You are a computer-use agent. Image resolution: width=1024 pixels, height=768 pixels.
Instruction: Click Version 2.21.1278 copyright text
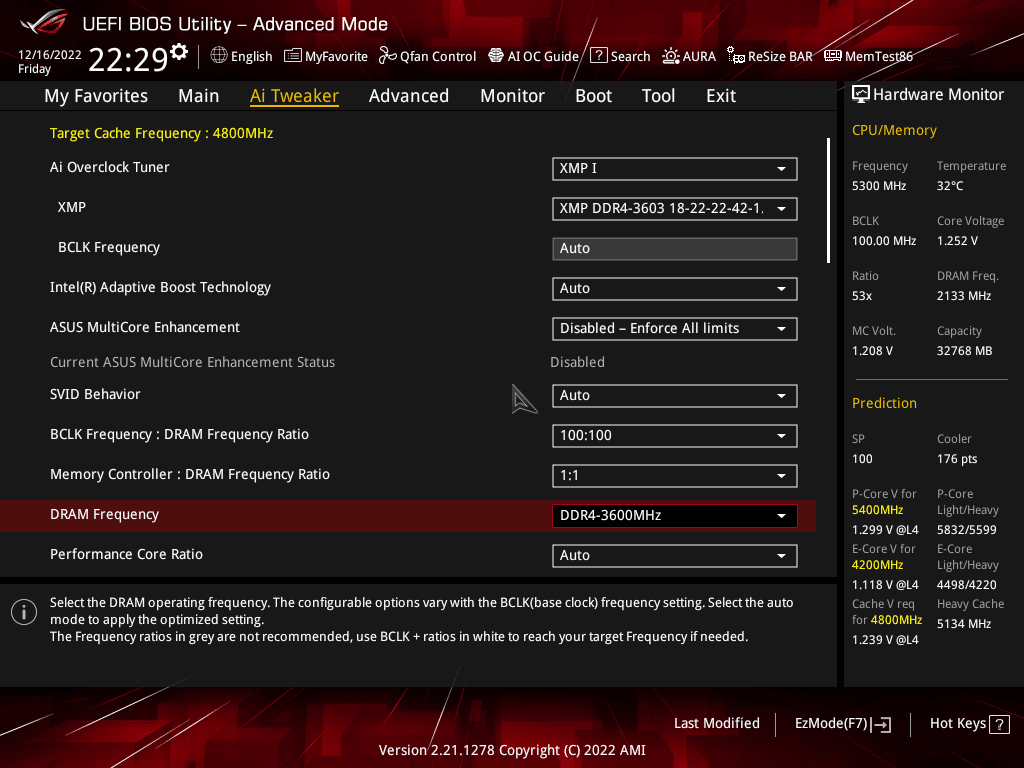(x=512, y=750)
